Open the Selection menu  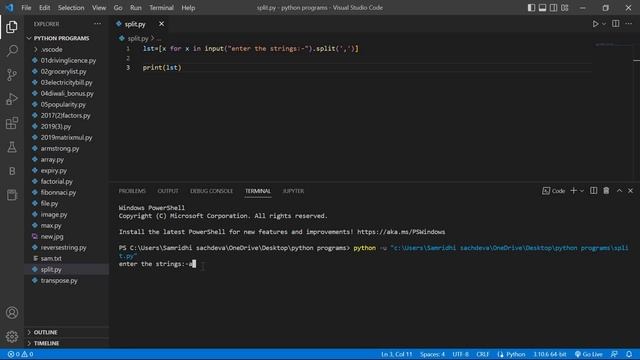[x=71, y=8]
